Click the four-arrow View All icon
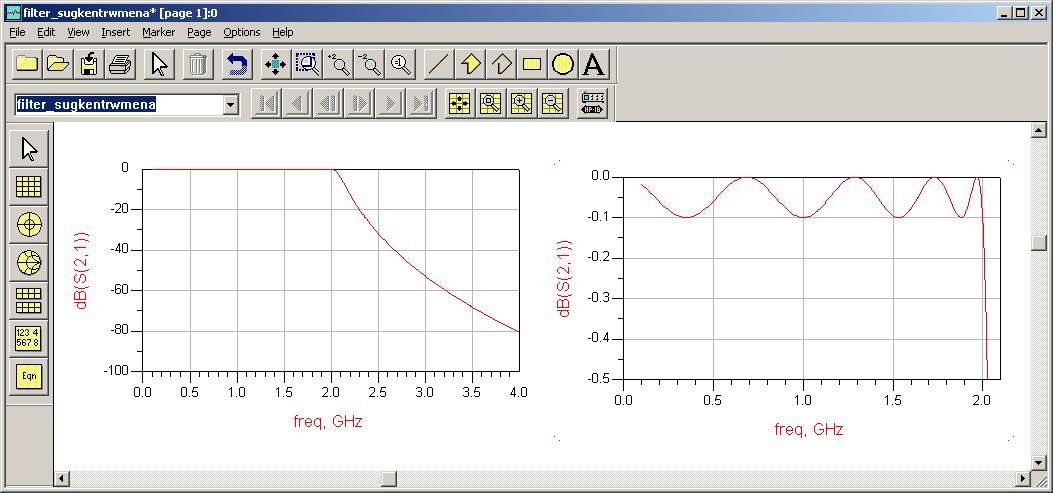Image resolution: width=1053 pixels, height=493 pixels. point(275,64)
